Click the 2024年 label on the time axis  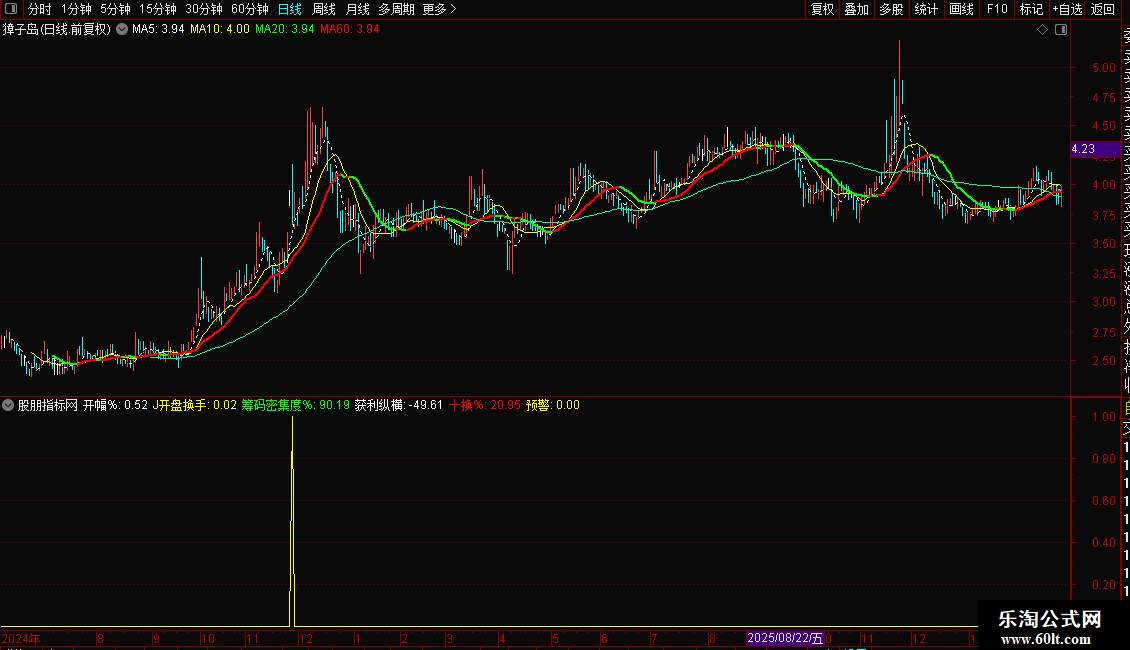point(21,638)
